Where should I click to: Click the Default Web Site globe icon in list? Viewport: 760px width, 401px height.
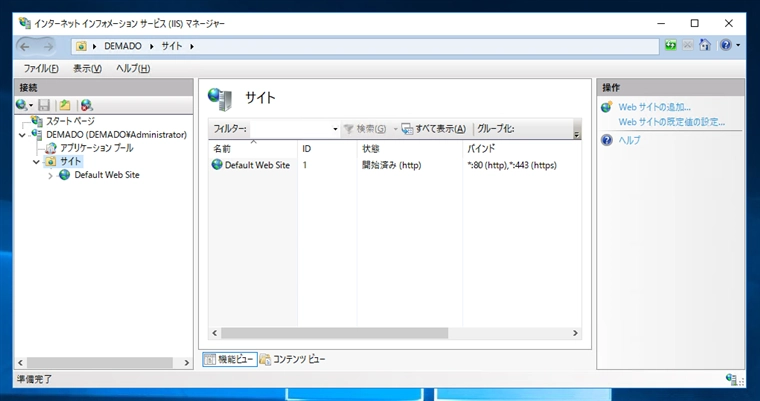(217, 165)
